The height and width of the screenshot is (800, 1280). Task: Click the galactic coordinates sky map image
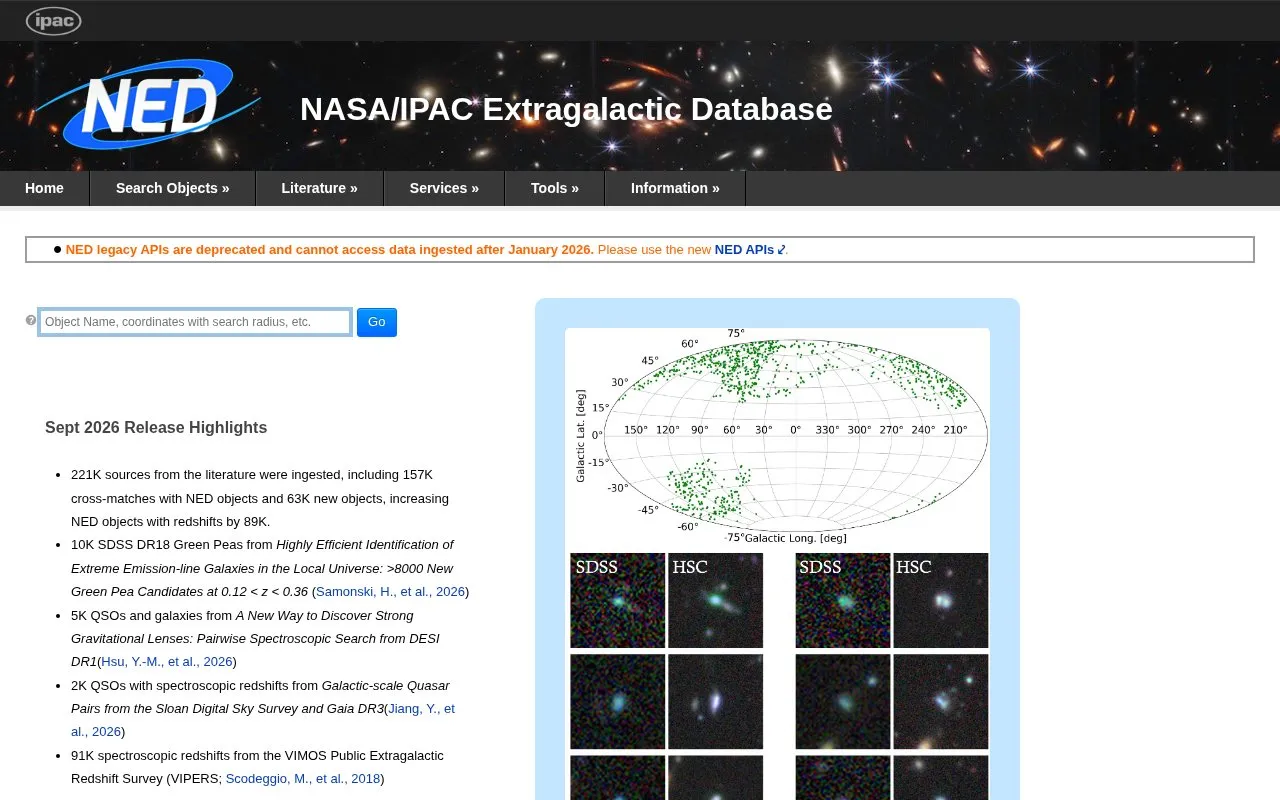pyautogui.click(x=777, y=437)
